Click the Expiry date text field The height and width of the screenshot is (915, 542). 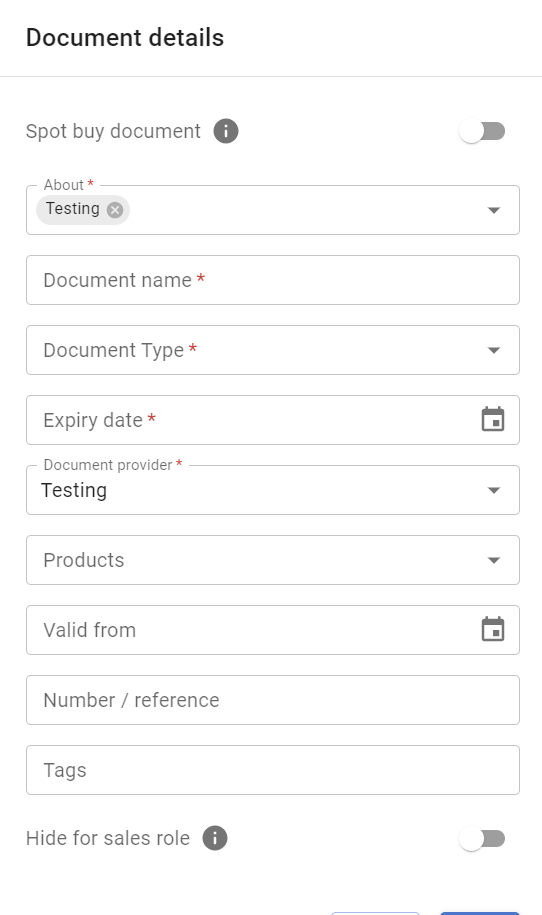[252, 420]
